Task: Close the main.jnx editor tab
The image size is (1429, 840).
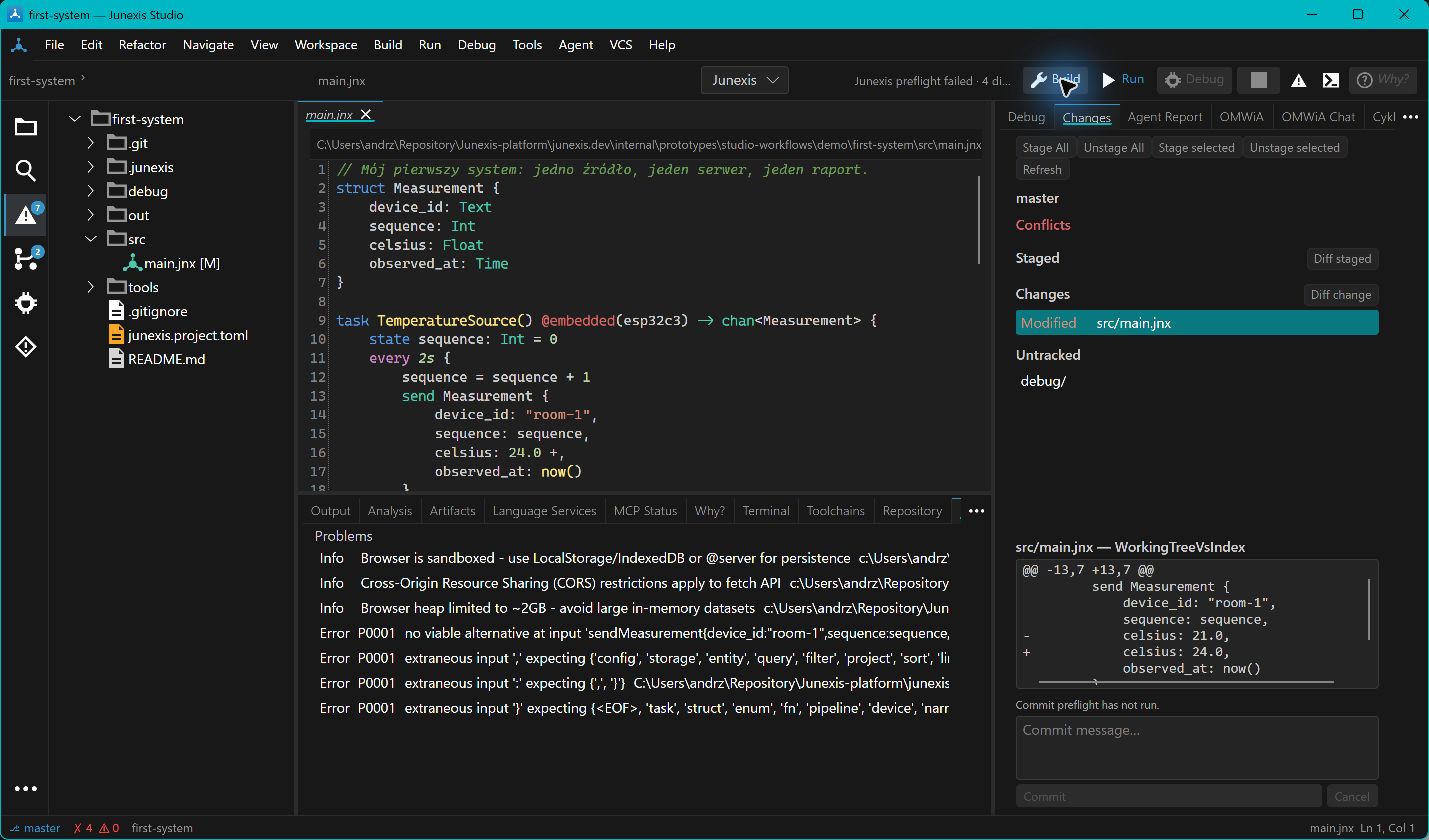Action: tap(366, 115)
